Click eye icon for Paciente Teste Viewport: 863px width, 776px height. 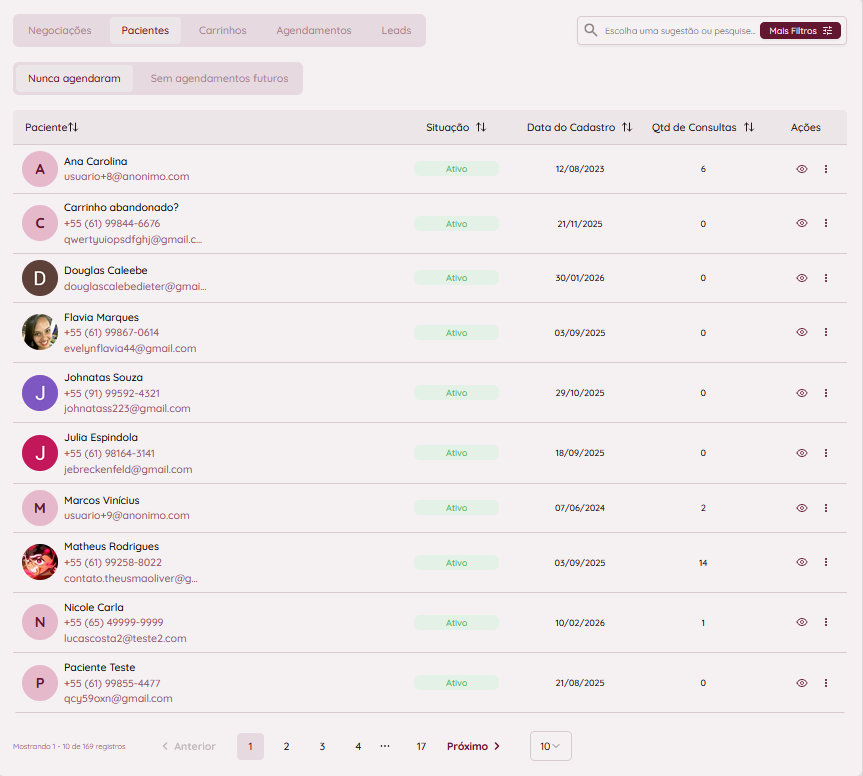pos(801,683)
